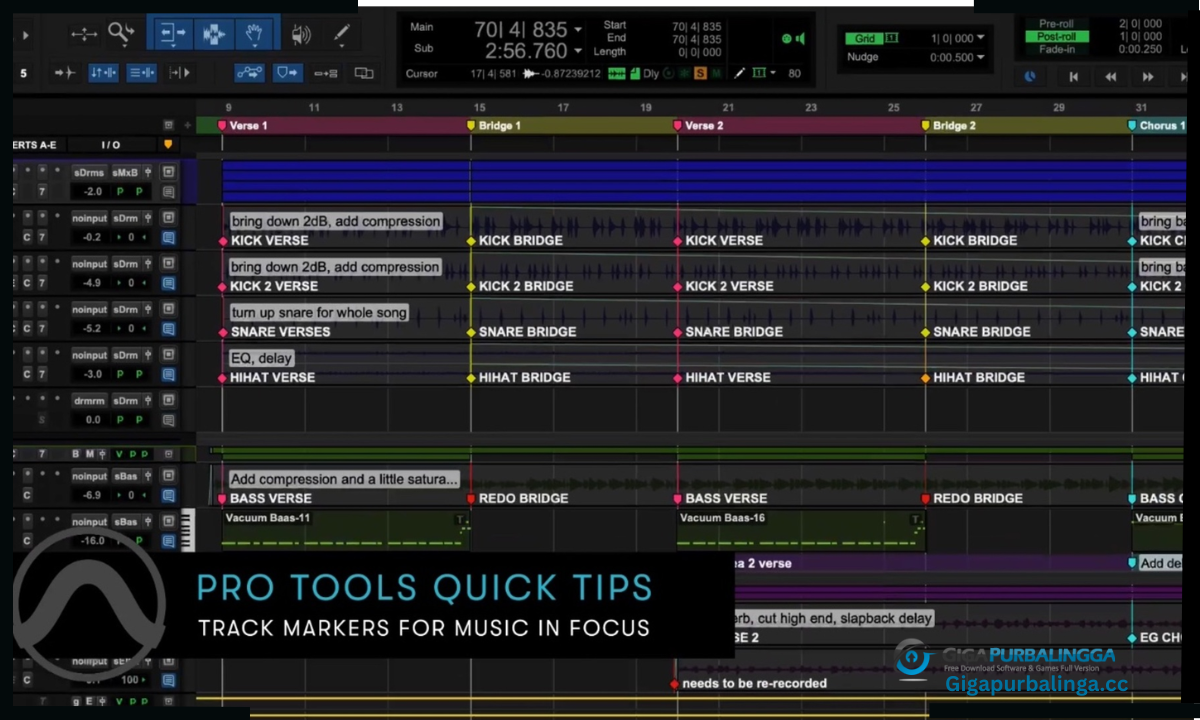The image size is (1200, 720).
Task: Click the piano keyboard icon on instrument track
Action: (x=187, y=530)
